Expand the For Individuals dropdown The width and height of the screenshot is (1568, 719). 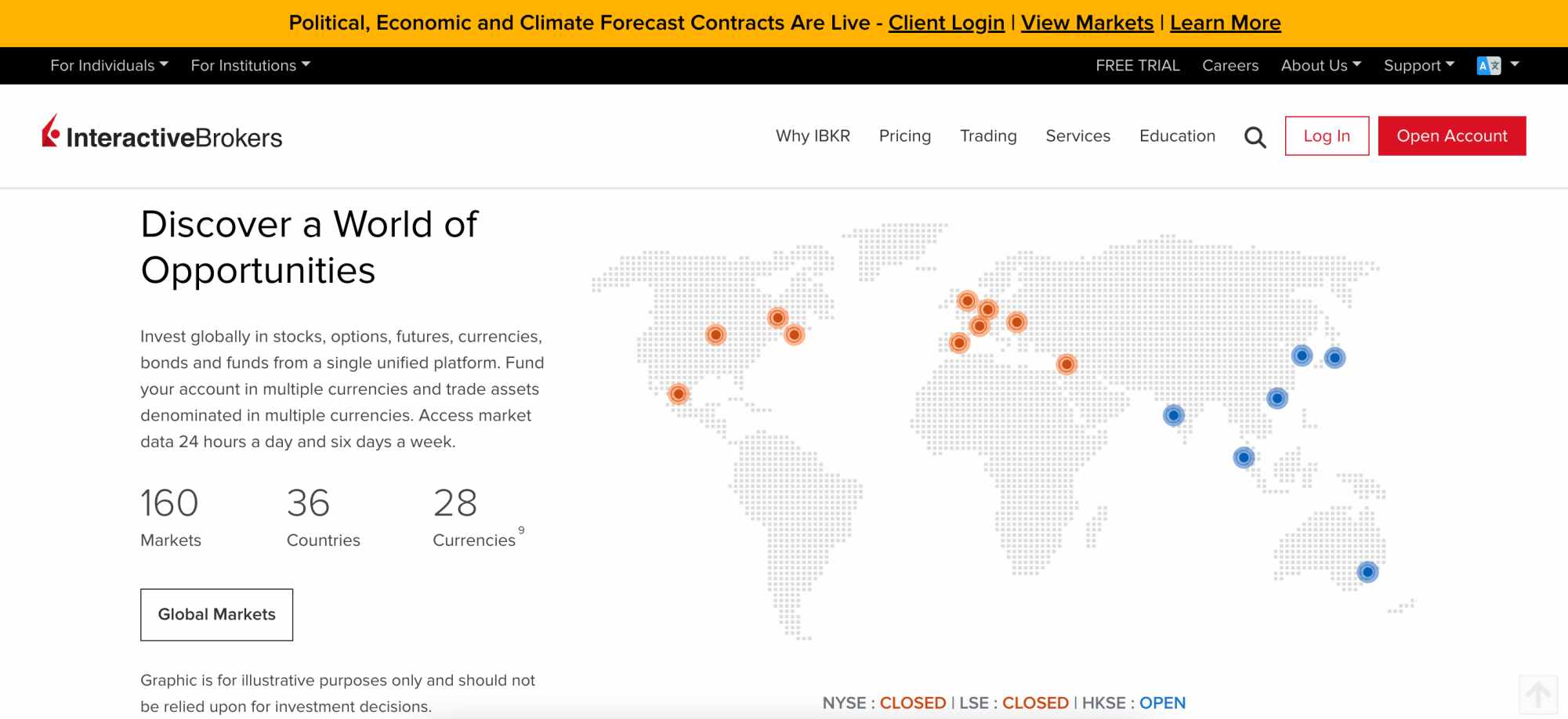(x=109, y=66)
